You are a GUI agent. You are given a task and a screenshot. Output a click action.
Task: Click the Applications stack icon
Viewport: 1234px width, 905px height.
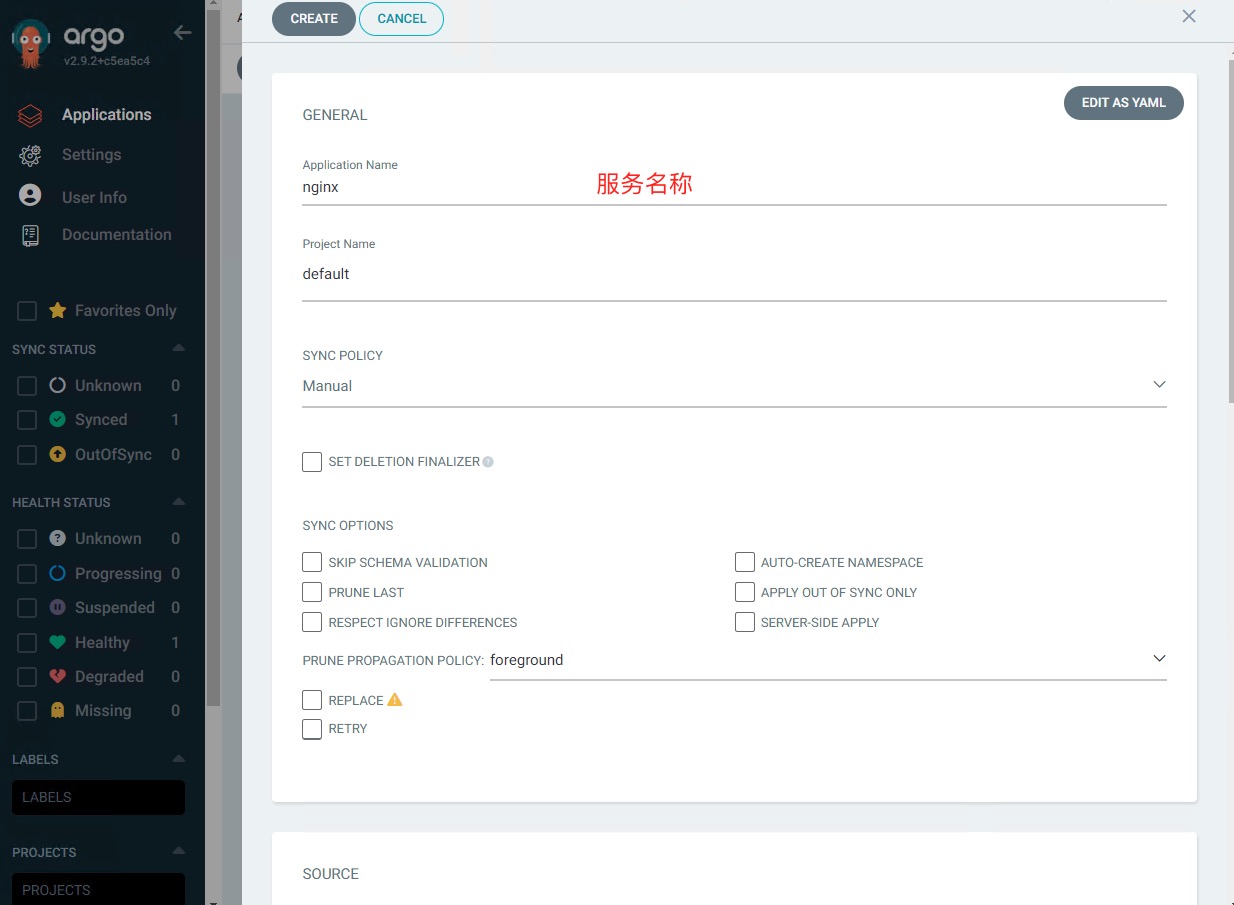(x=30, y=115)
